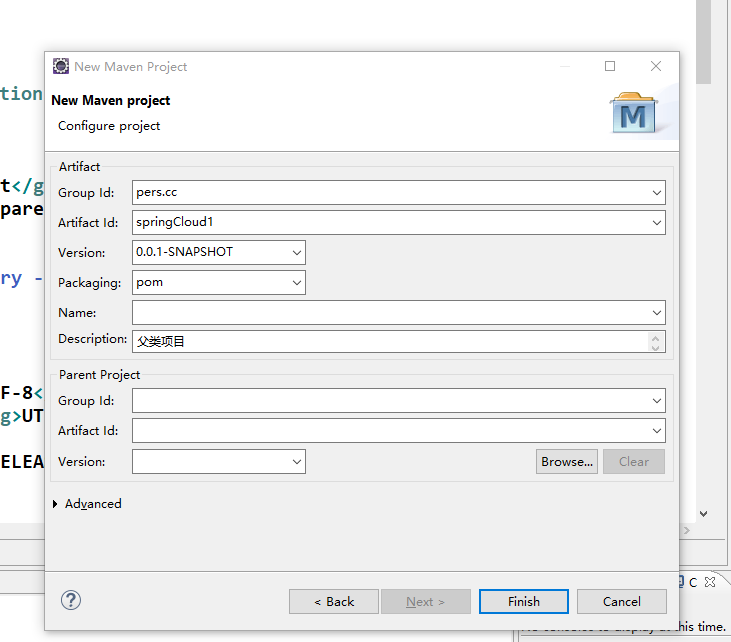This screenshot has width=731, height=642.
Task: Close the background view tab with X icon
Action: pyautogui.click(x=710, y=582)
